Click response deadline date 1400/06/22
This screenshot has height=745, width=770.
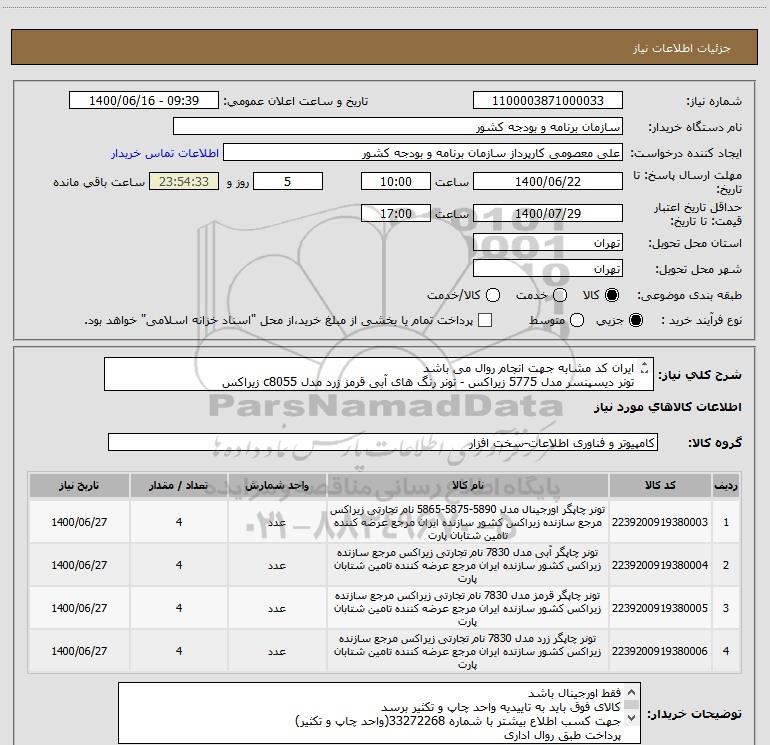coord(548,182)
